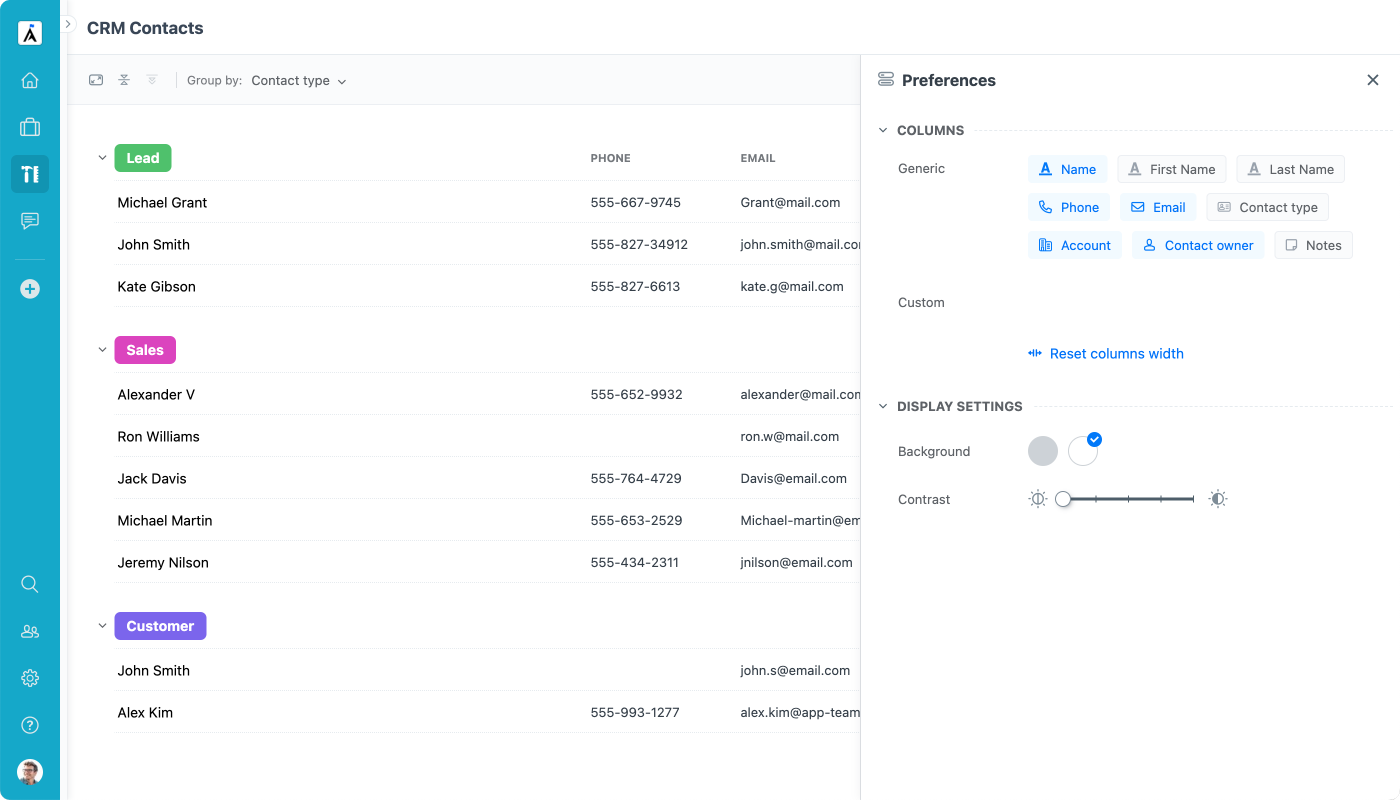Open the team members icon
Image resolution: width=1400 pixels, height=800 pixels.
coord(30,631)
